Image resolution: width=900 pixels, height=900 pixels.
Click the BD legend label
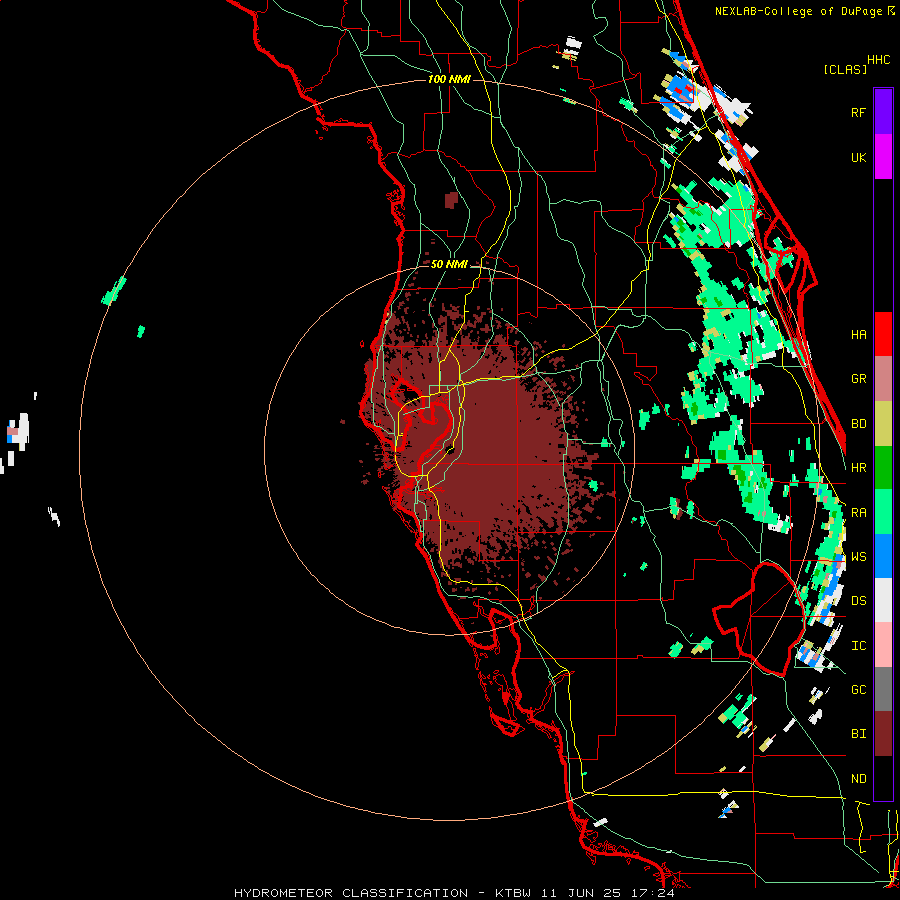point(858,424)
